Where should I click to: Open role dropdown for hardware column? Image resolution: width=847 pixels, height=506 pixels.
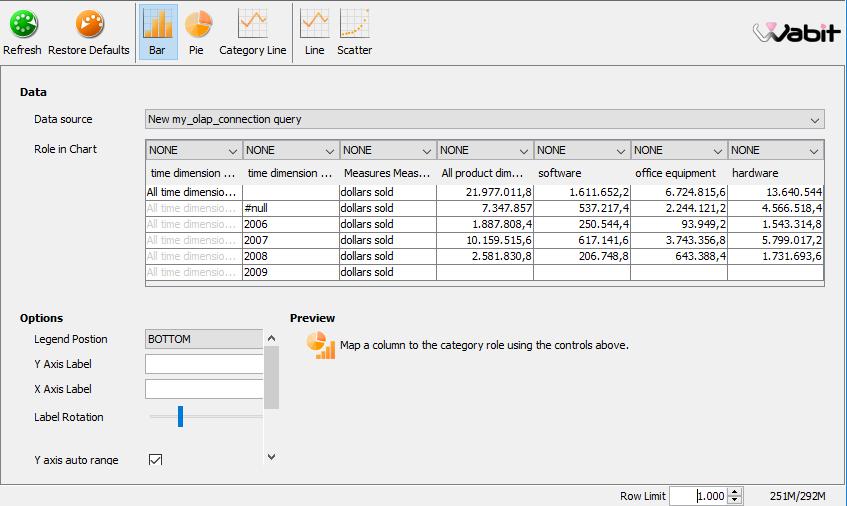[x=775, y=150]
